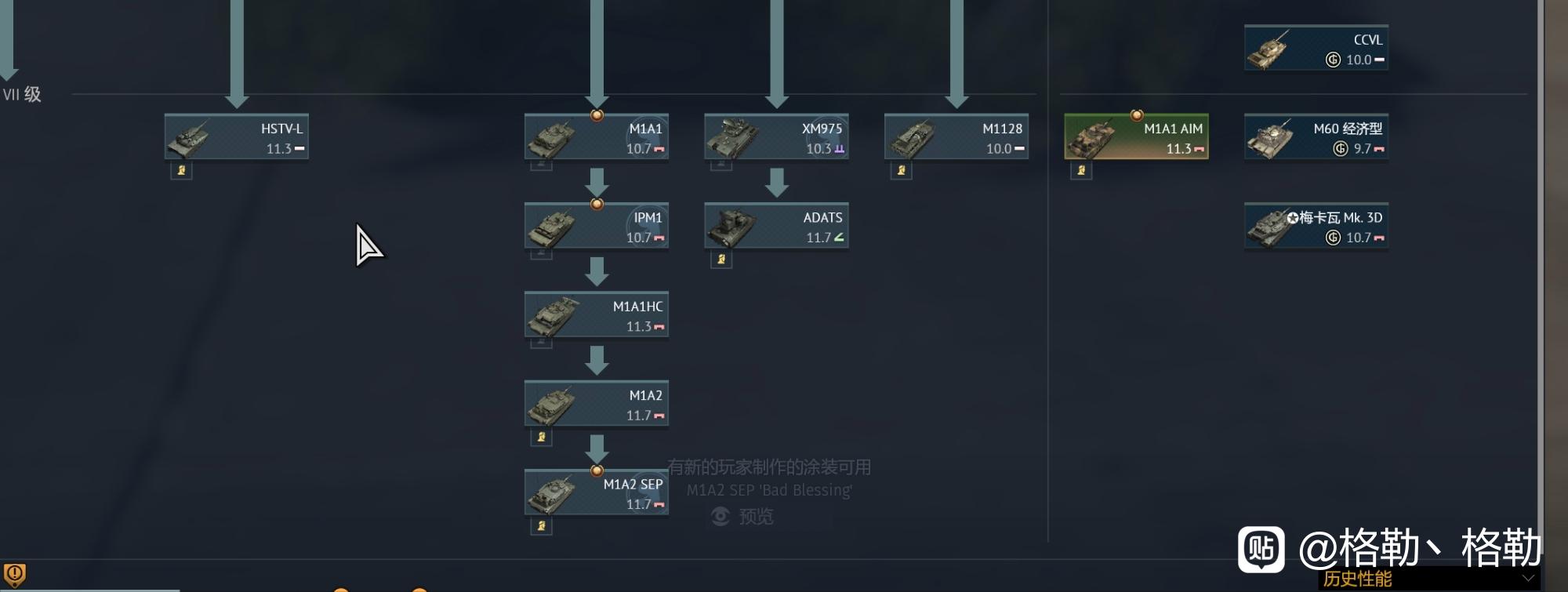
Task: Click the talisman icon under HSTV-L
Action: 181,170
